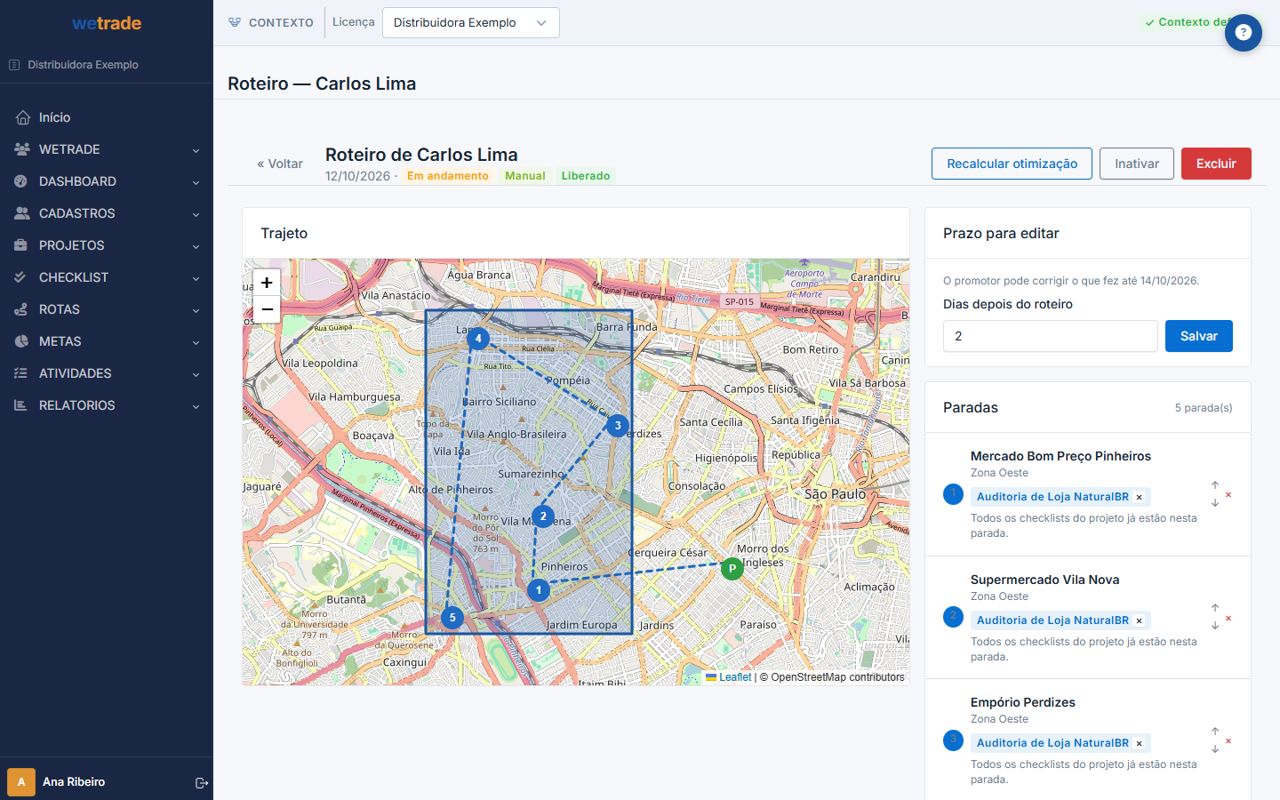Click the Em andamento status badge
The height and width of the screenshot is (800, 1280).
(x=448, y=176)
